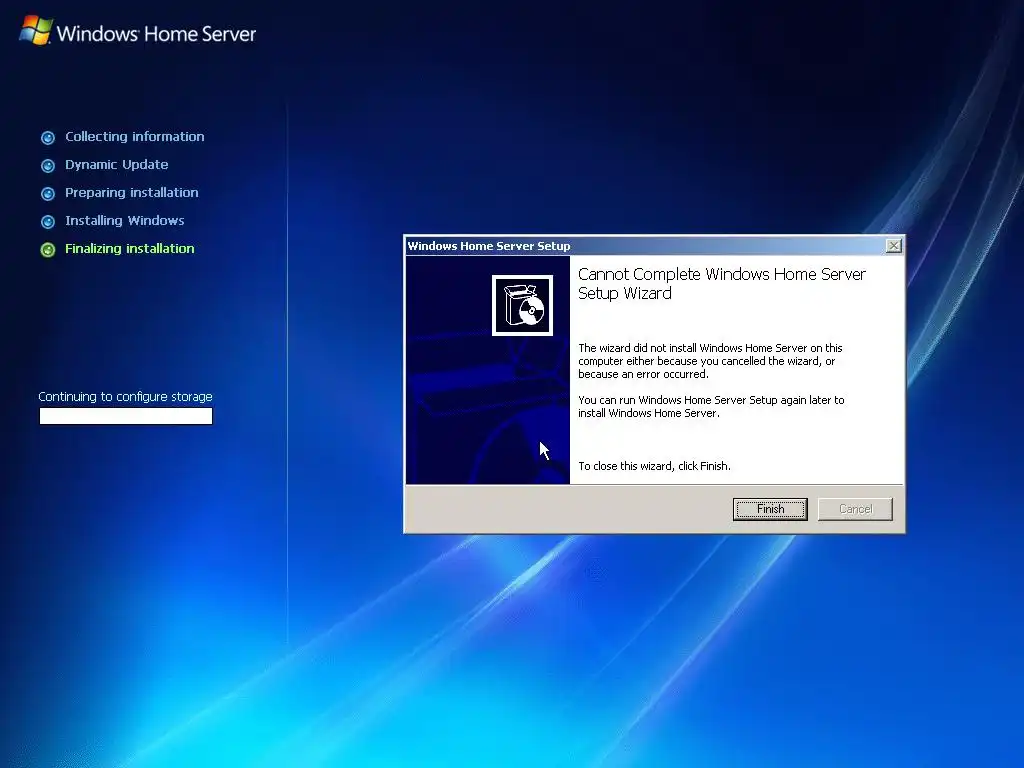Image resolution: width=1024 pixels, height=768 pixels.
Task: Click the Continuing to configure storage text
Action: [x=125, y=396]
